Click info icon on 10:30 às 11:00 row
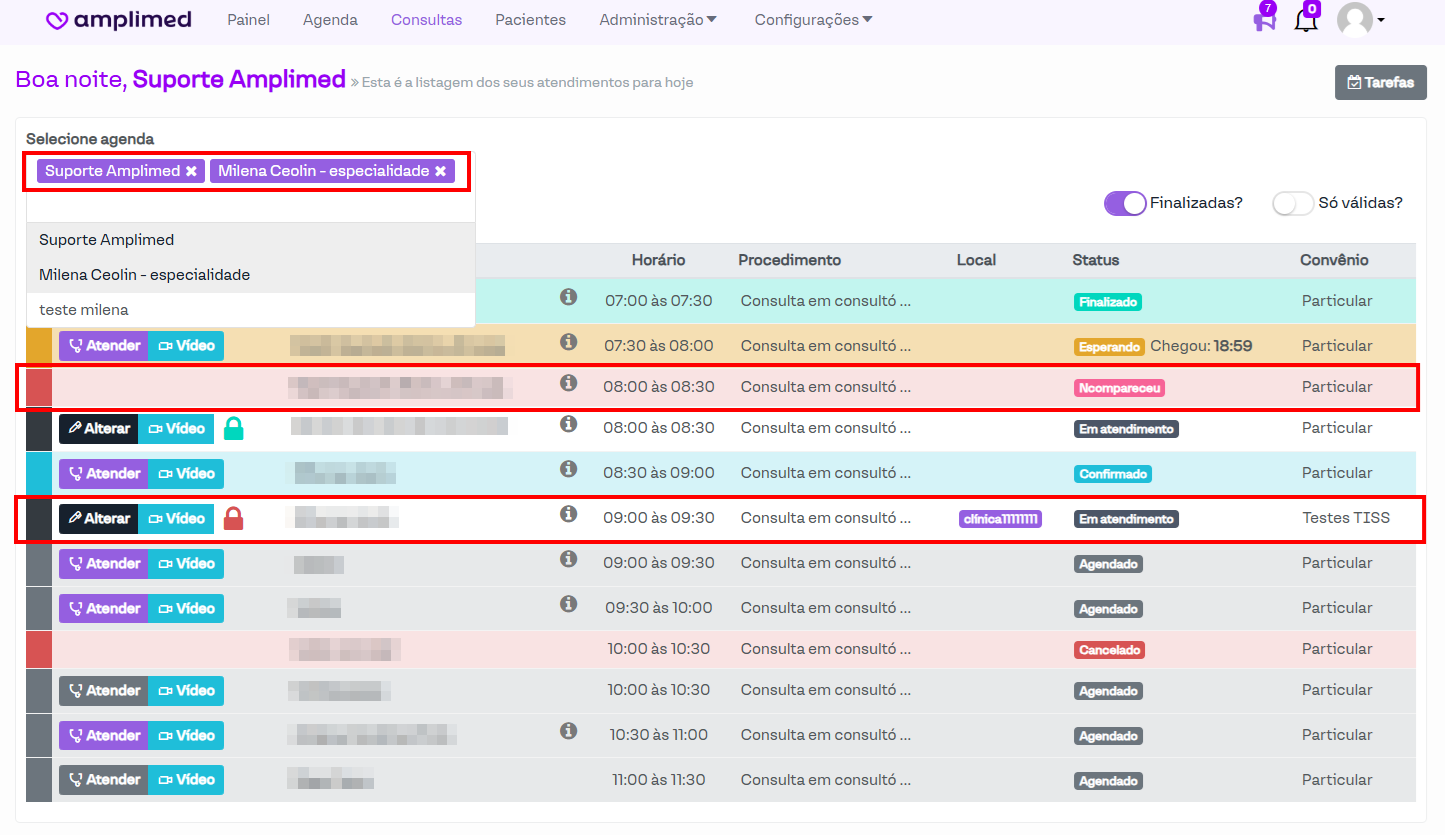The width and height of the screenshot is (1445, 835). point(568,731)
